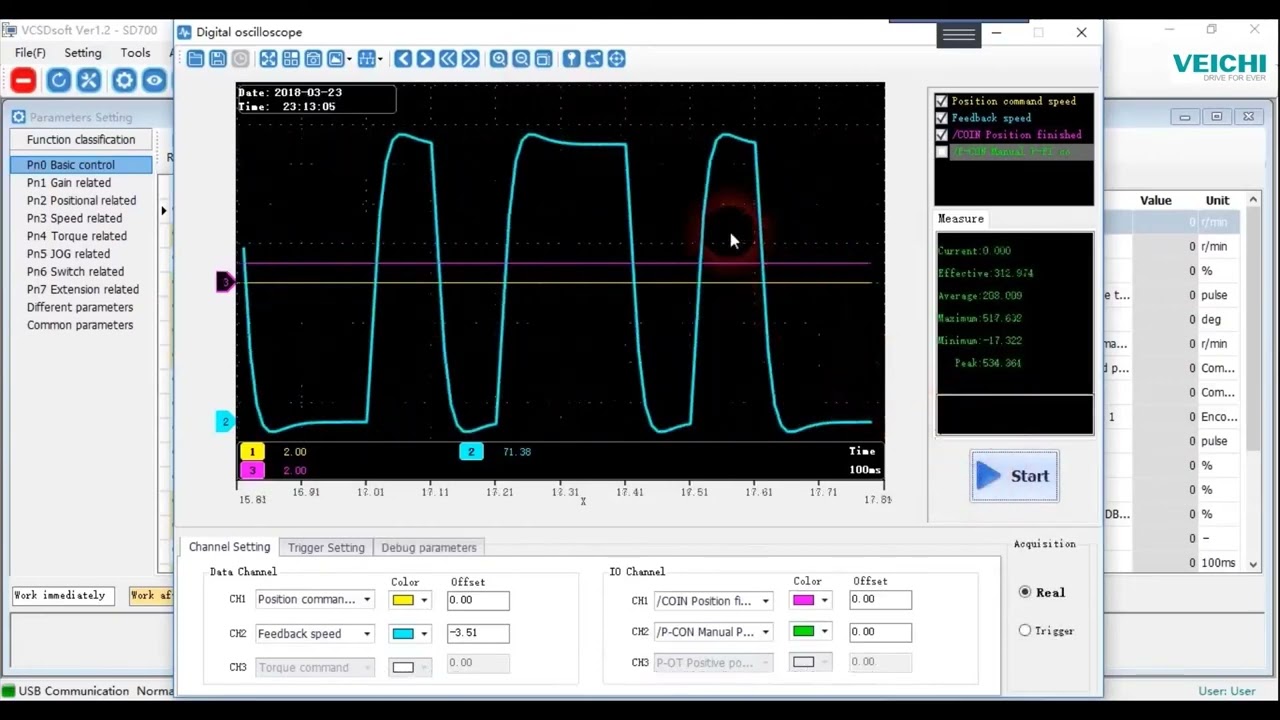Screen dimensions: 1280x720
Task: Open the Setting menu
Action: pos(83,53)
